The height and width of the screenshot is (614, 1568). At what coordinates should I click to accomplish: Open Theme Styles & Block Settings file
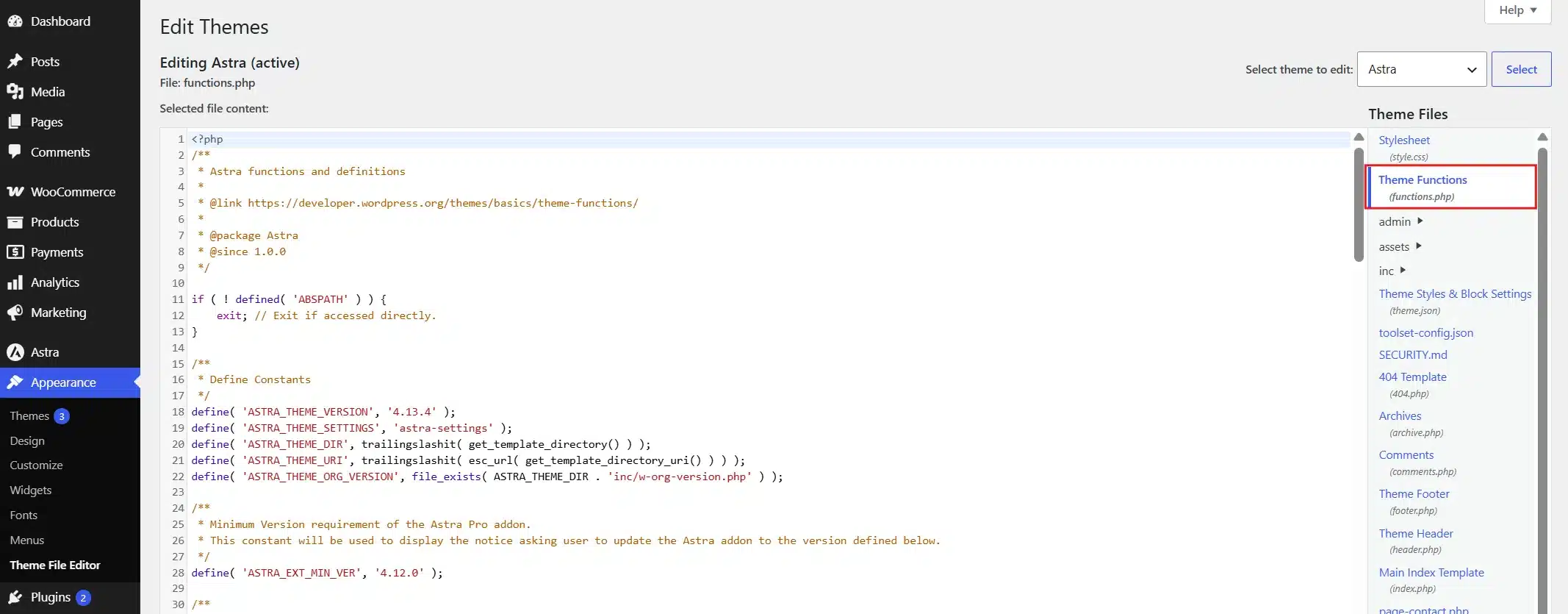click(1455, 293)
